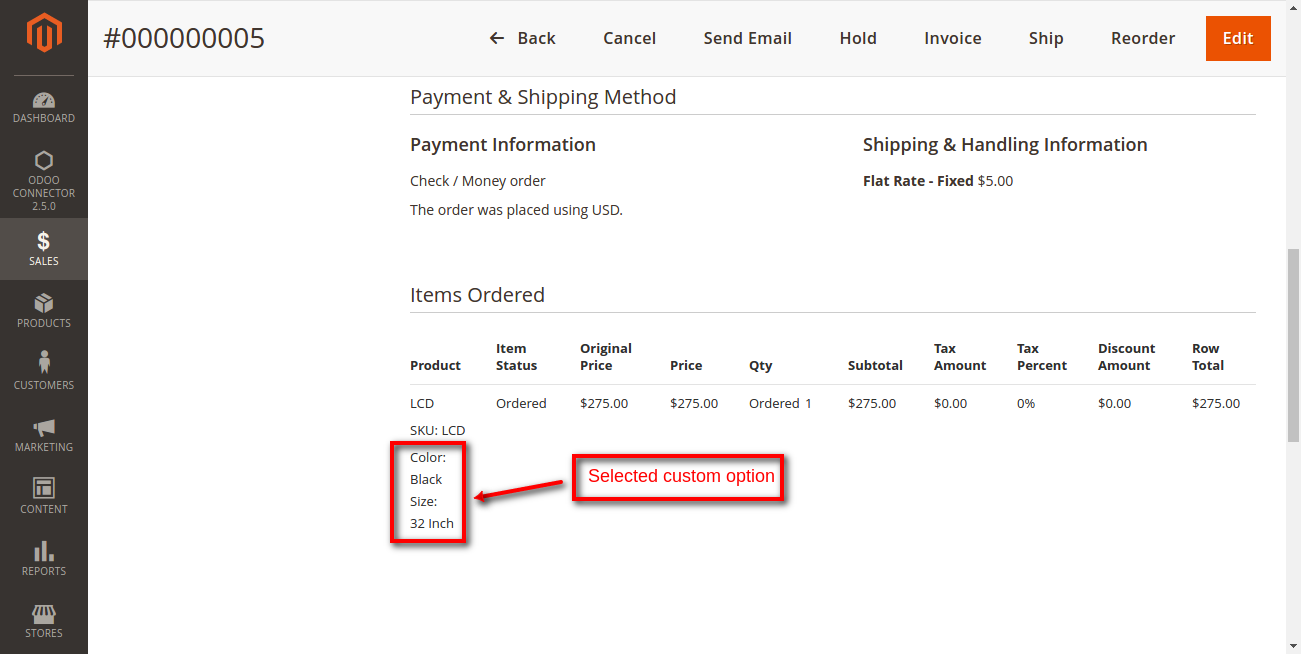The width and height of the screenshot is (1301, 654).
Task: Open the Reports bar chart icon
Action: click(44, 551)
